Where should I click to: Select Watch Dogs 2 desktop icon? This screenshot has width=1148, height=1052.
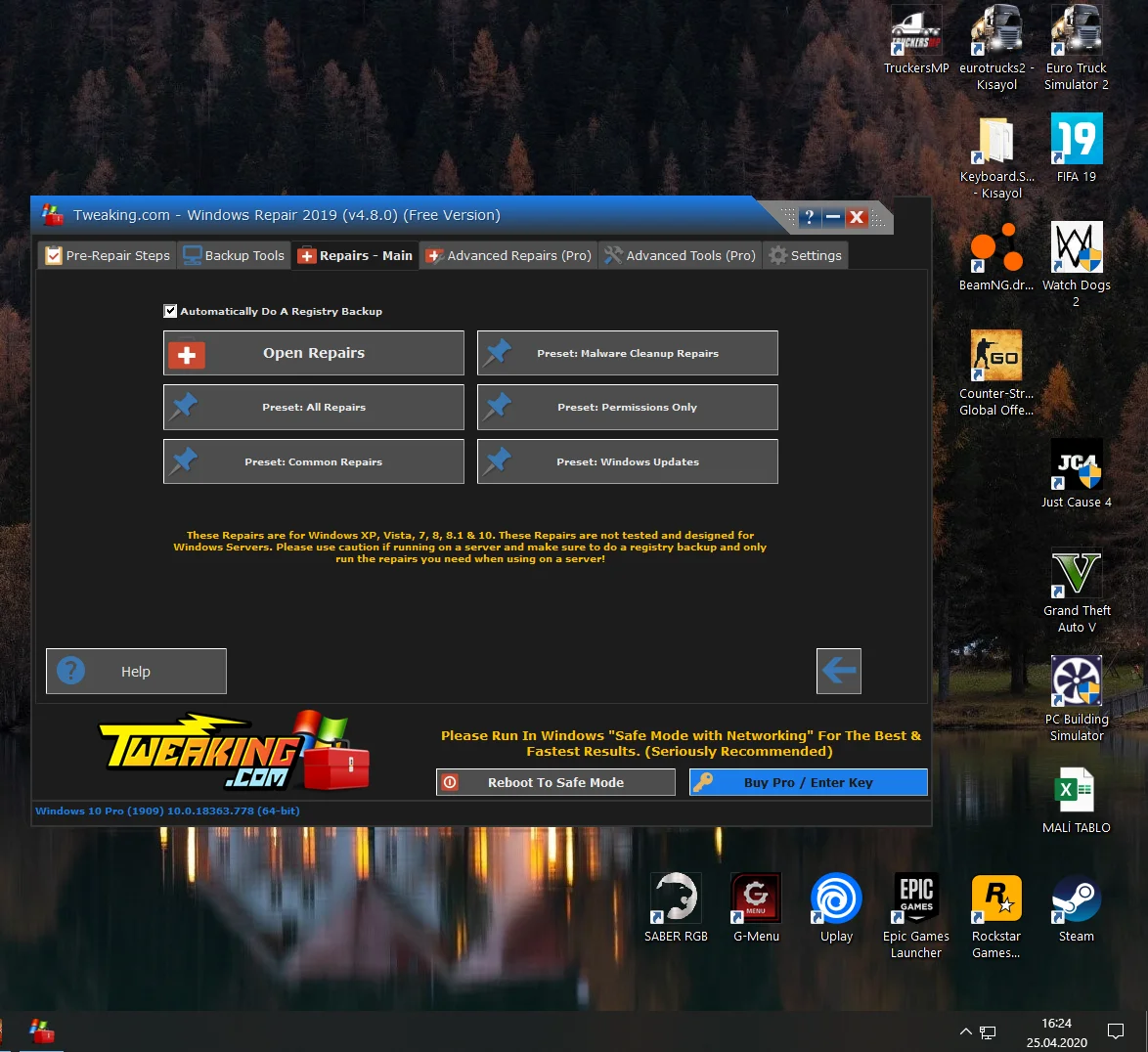pyautogui.click(x=1077, y=265)
